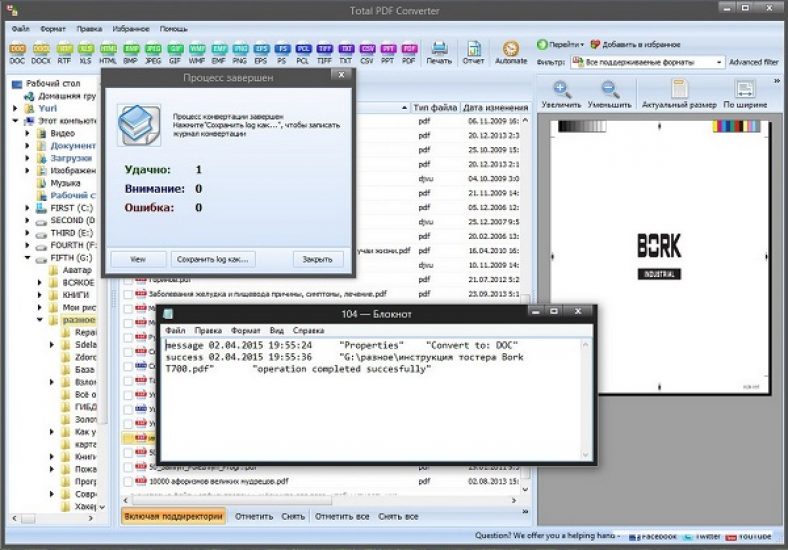This screenshot has height=550, width=788.
Task: Select PPT output format icon
Action: point(387,53)
